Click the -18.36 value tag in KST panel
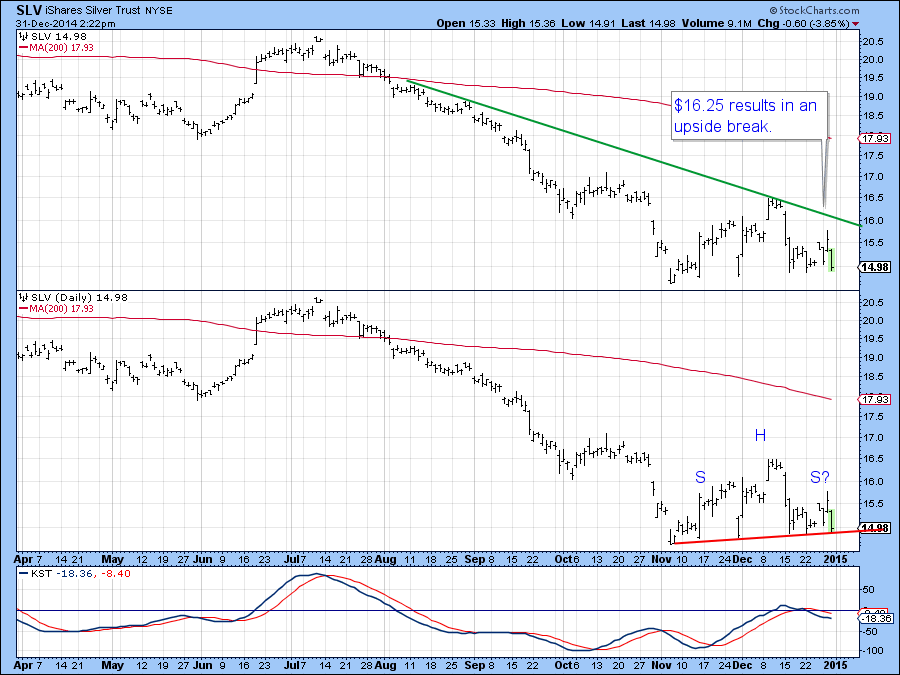The height and width of the screenshot is (675, 900). [875, 618]
